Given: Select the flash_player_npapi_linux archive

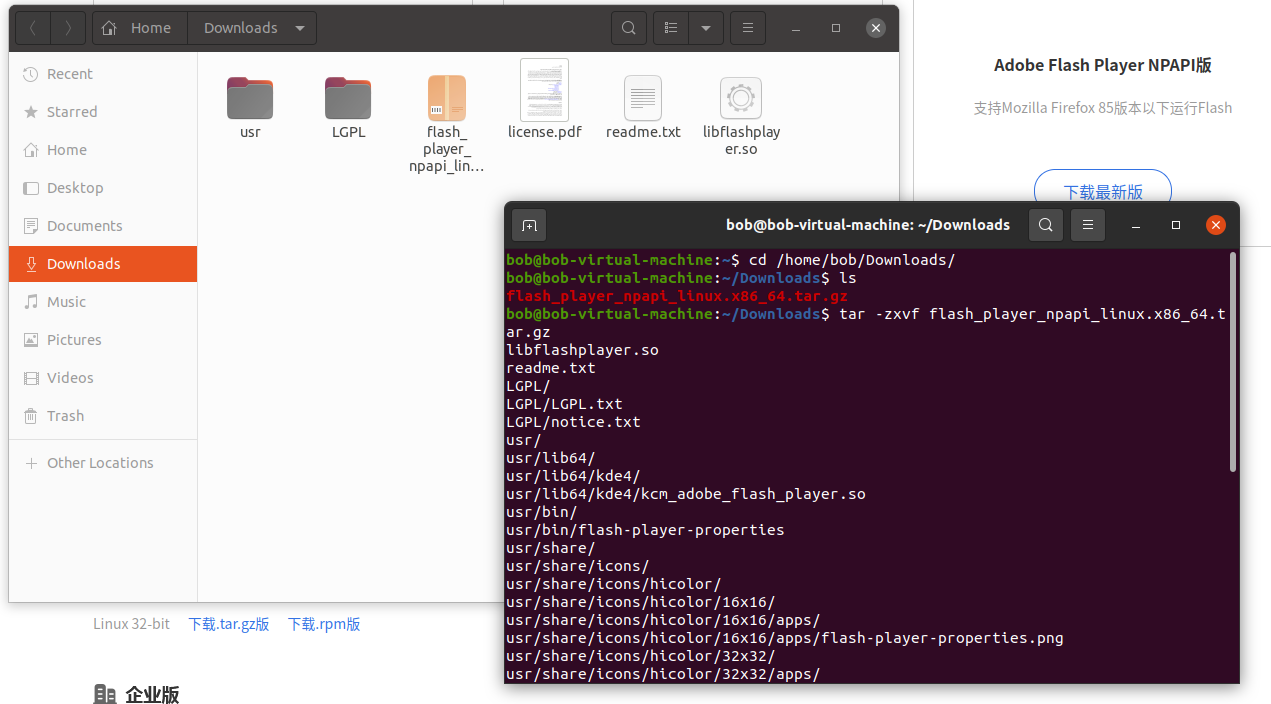Looking at the screenshot, I should [446, 98].
